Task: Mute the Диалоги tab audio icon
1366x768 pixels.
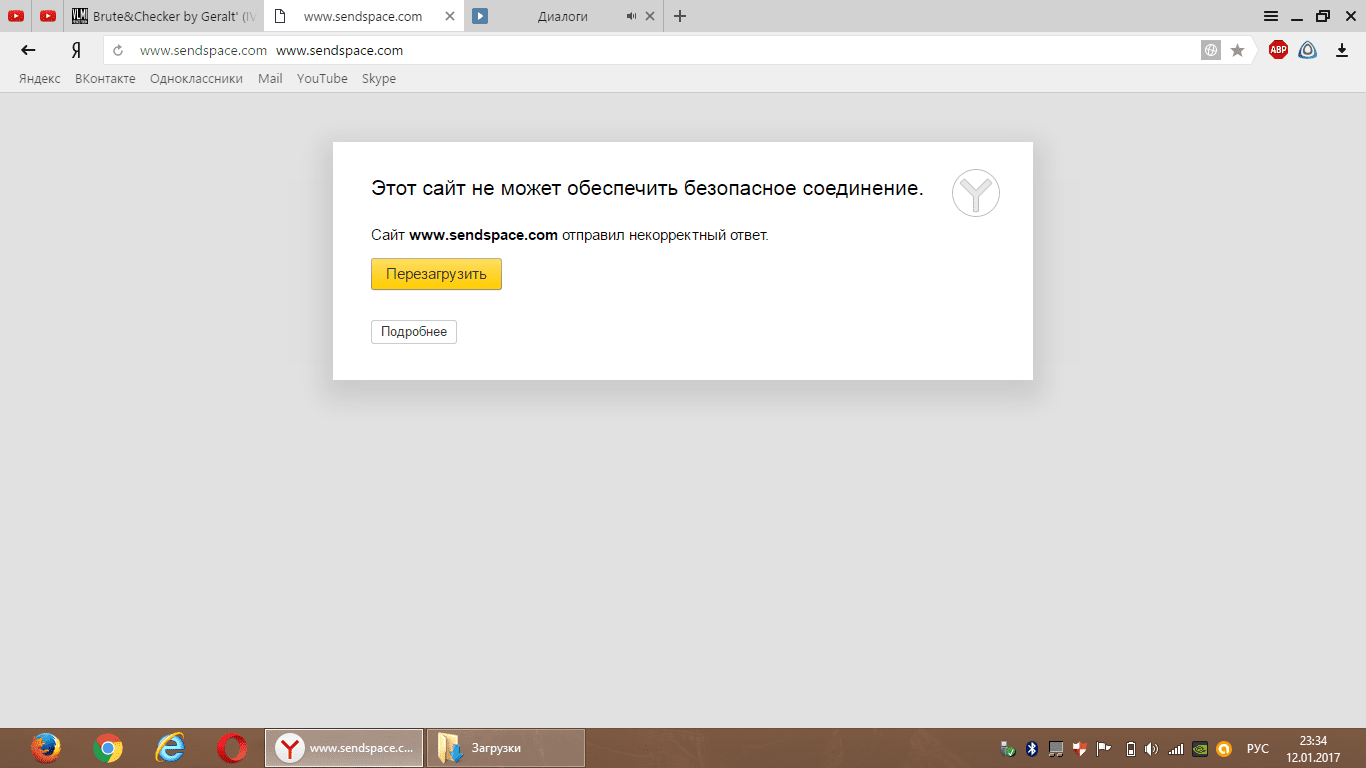Action: click(x=631, y=17)
